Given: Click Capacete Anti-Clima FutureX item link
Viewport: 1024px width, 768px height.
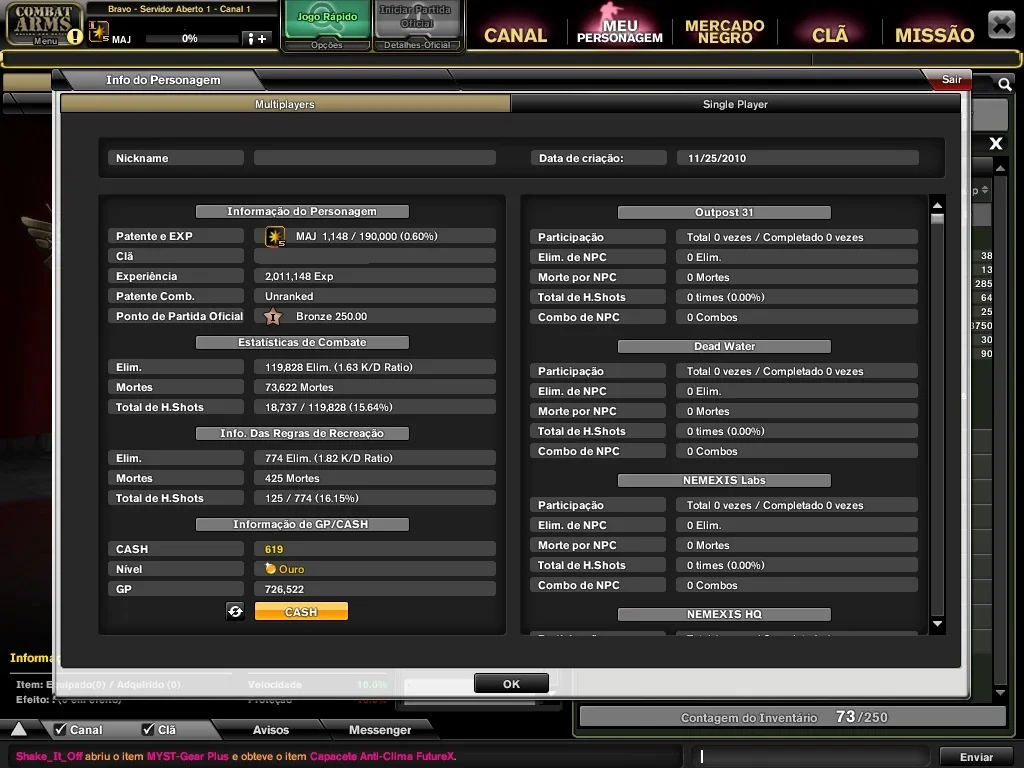Looking at the screenshot, I should point(382,756).
